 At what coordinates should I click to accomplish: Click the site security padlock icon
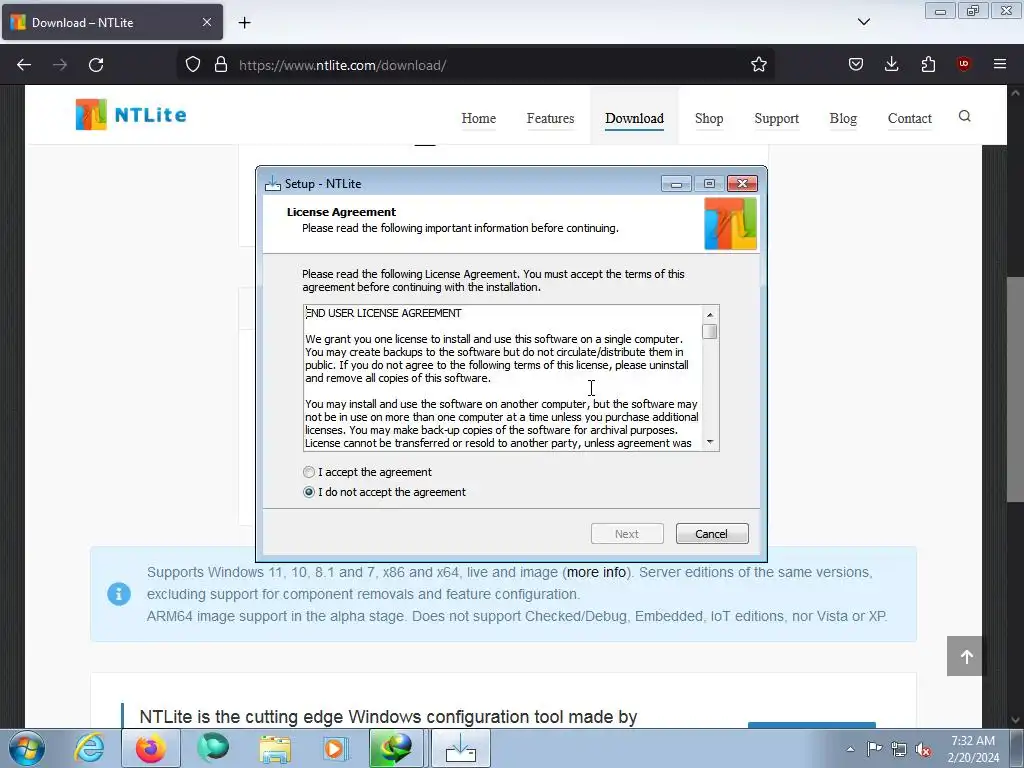coord(221,65)
